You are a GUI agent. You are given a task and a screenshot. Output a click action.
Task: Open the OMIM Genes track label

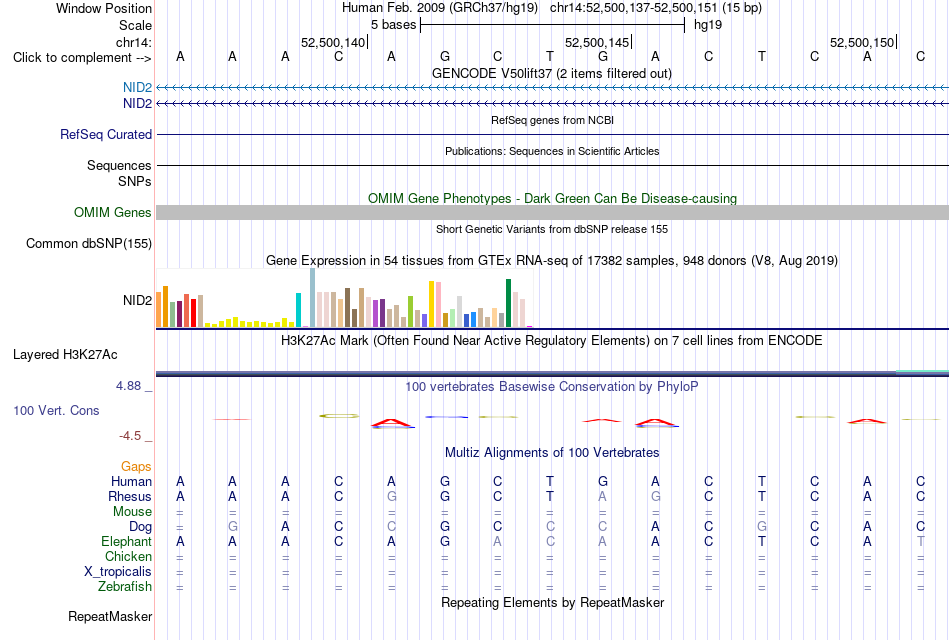(x=112, y=213)
